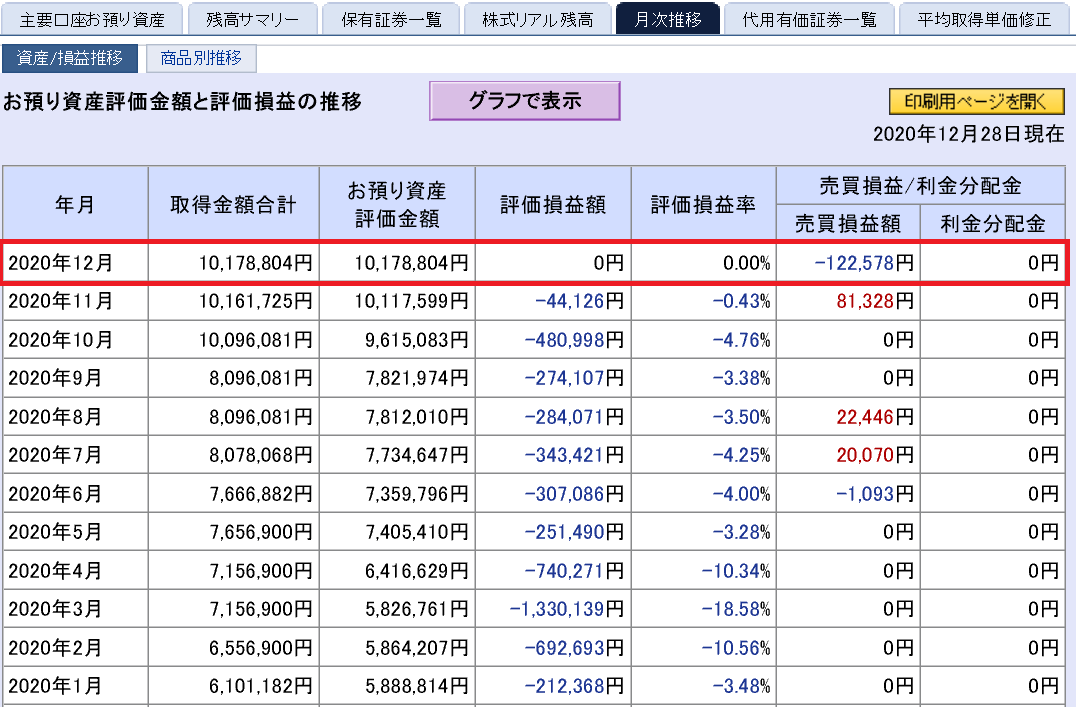1076x707 pixels.
Task: Click the 年月 column header
Action: (x=75, y=202)
